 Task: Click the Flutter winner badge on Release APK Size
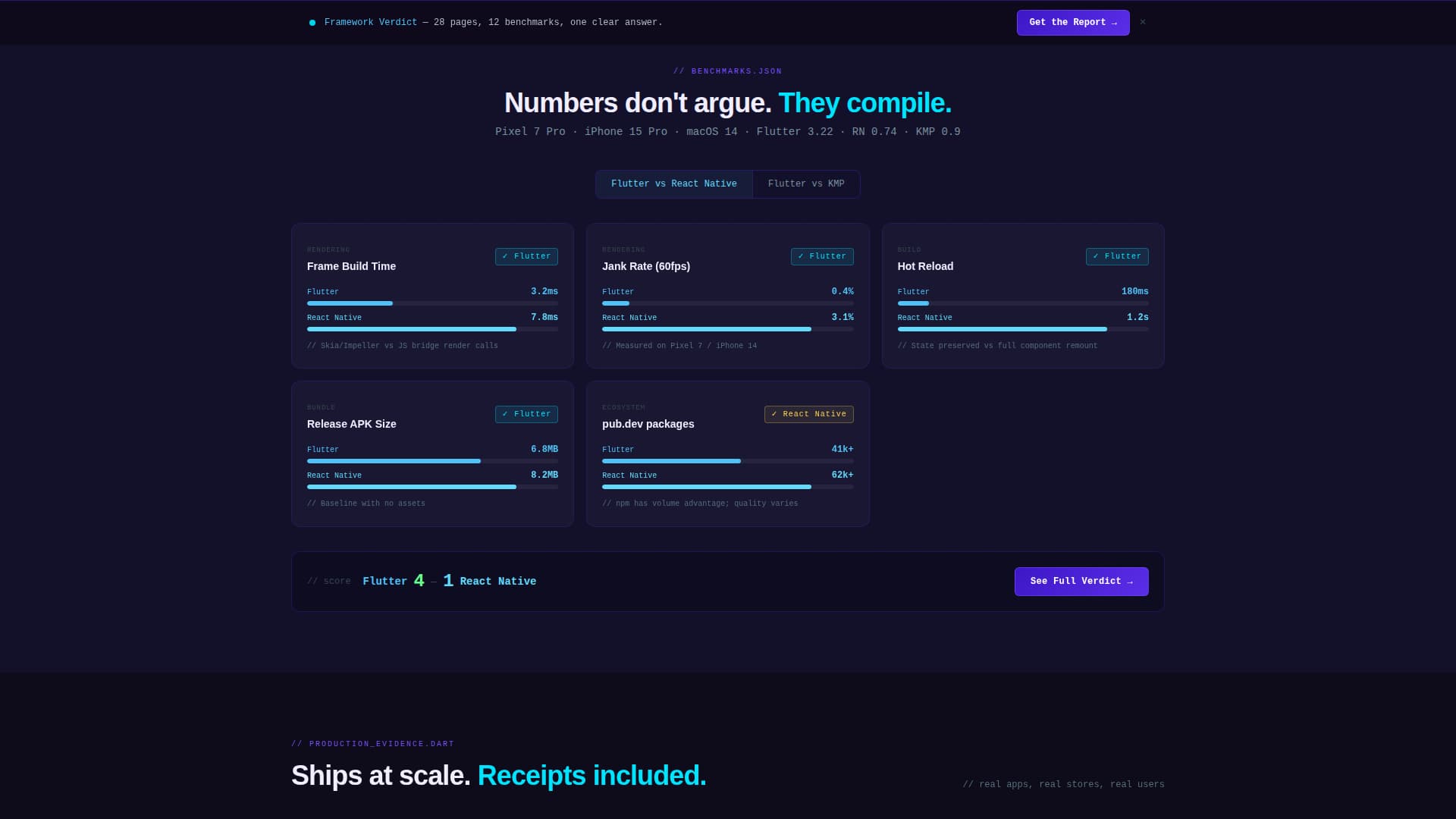click(x=526, y=414)
